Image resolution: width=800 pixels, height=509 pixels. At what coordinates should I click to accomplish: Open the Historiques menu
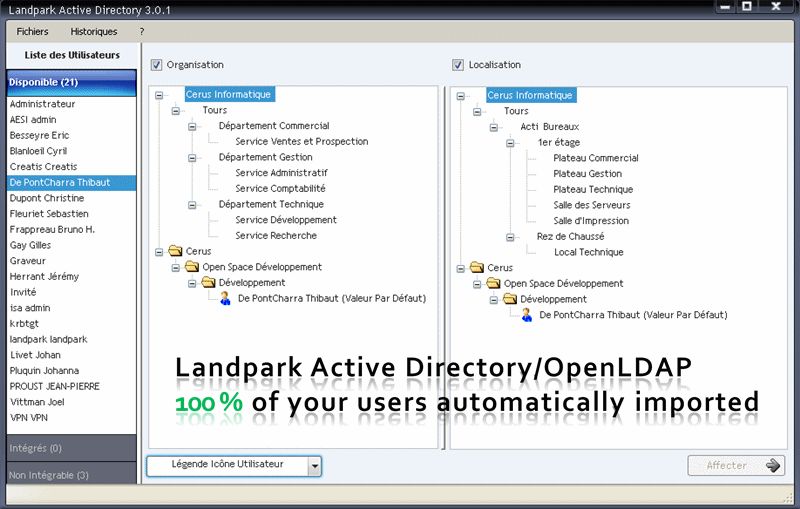(94, 32)
